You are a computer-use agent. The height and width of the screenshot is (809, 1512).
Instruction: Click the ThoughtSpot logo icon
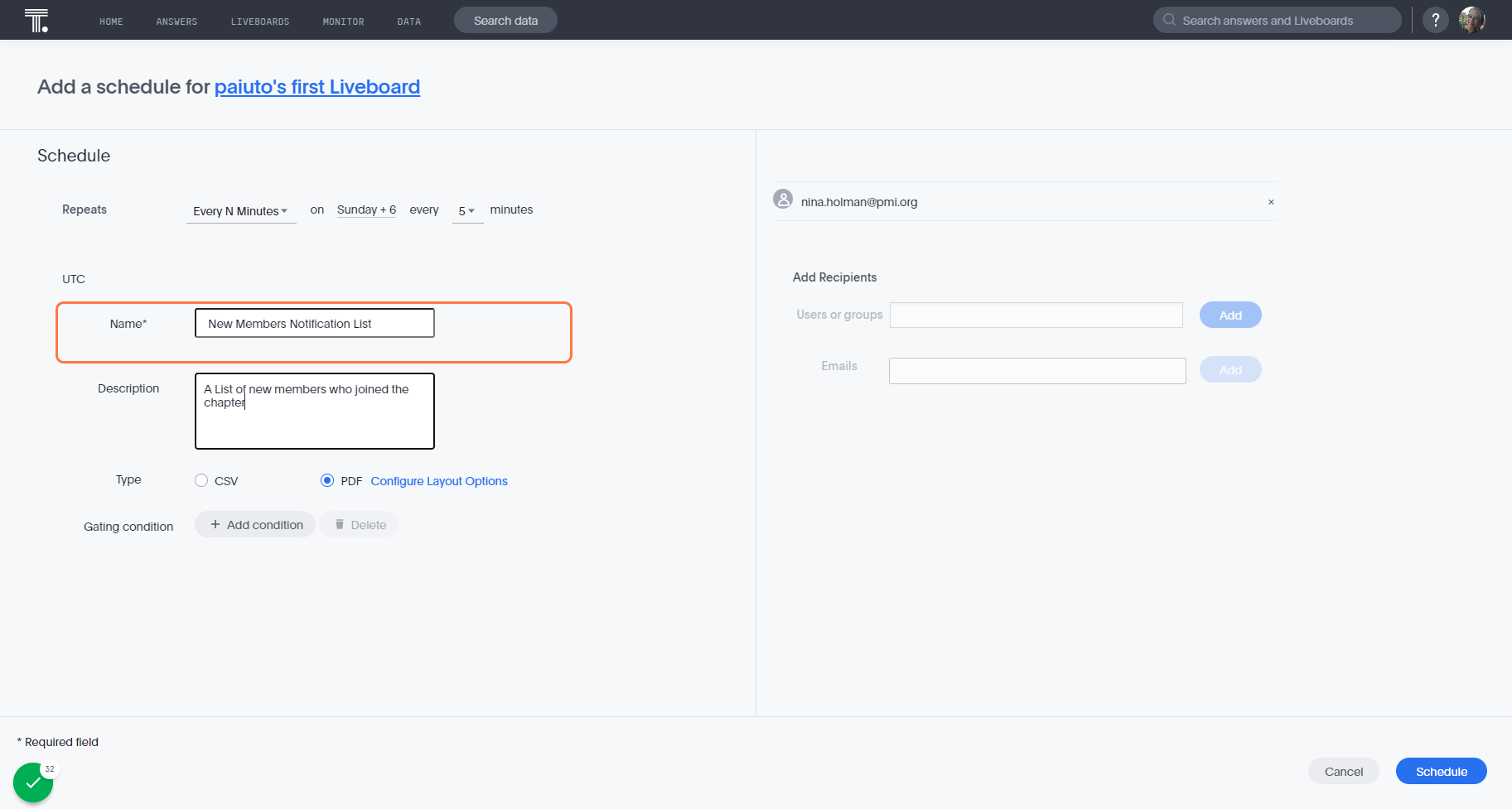point(36,20)
